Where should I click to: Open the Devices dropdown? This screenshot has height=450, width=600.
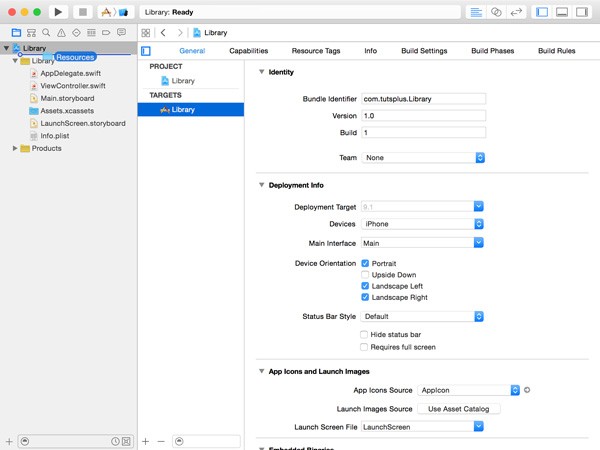pos(422,224)
